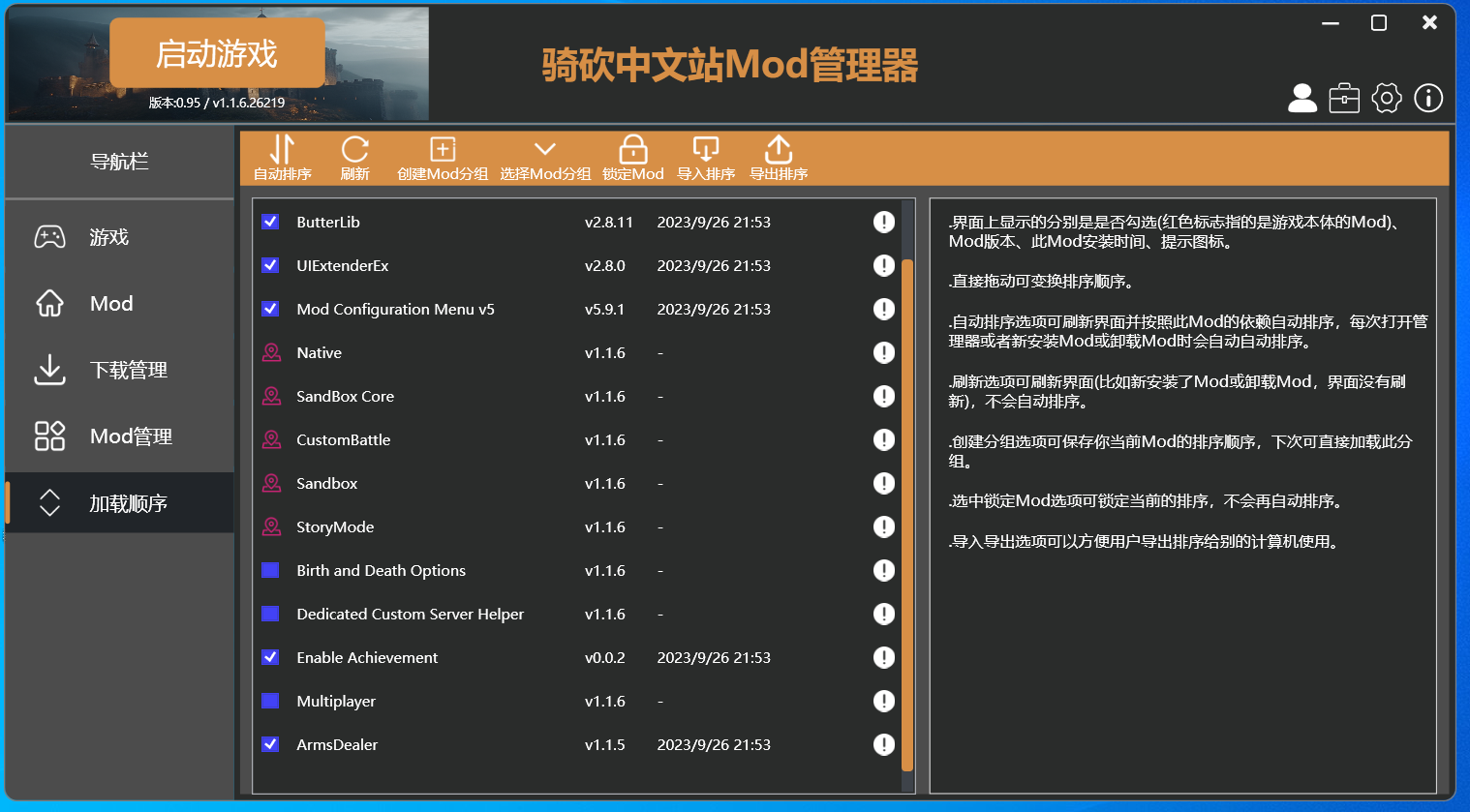Open 下载管理 download manager
Viewport: 1470px width, 812px height.
[x=119, y=370]
